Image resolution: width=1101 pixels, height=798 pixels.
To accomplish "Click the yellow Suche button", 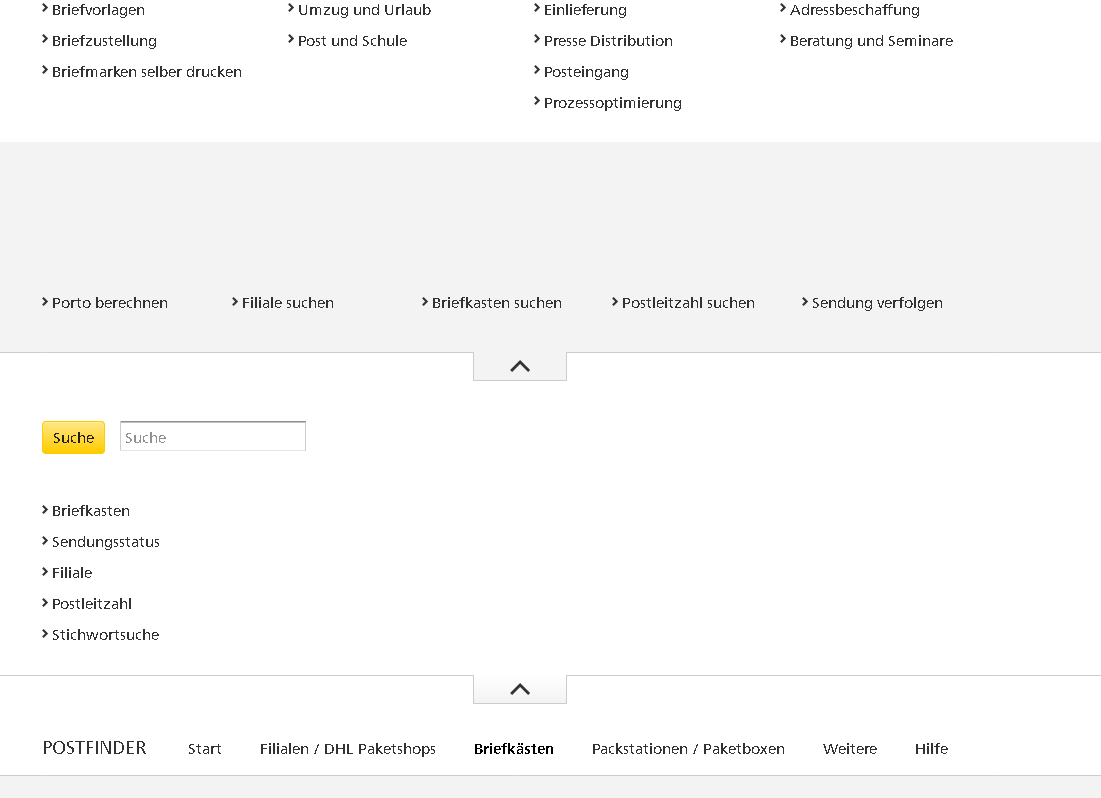I will pyautogui.click(x=73, y=437).
